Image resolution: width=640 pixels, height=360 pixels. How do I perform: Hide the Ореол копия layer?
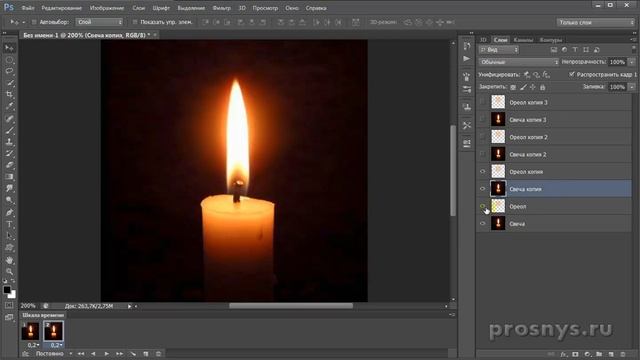click(x=482, y=171)
